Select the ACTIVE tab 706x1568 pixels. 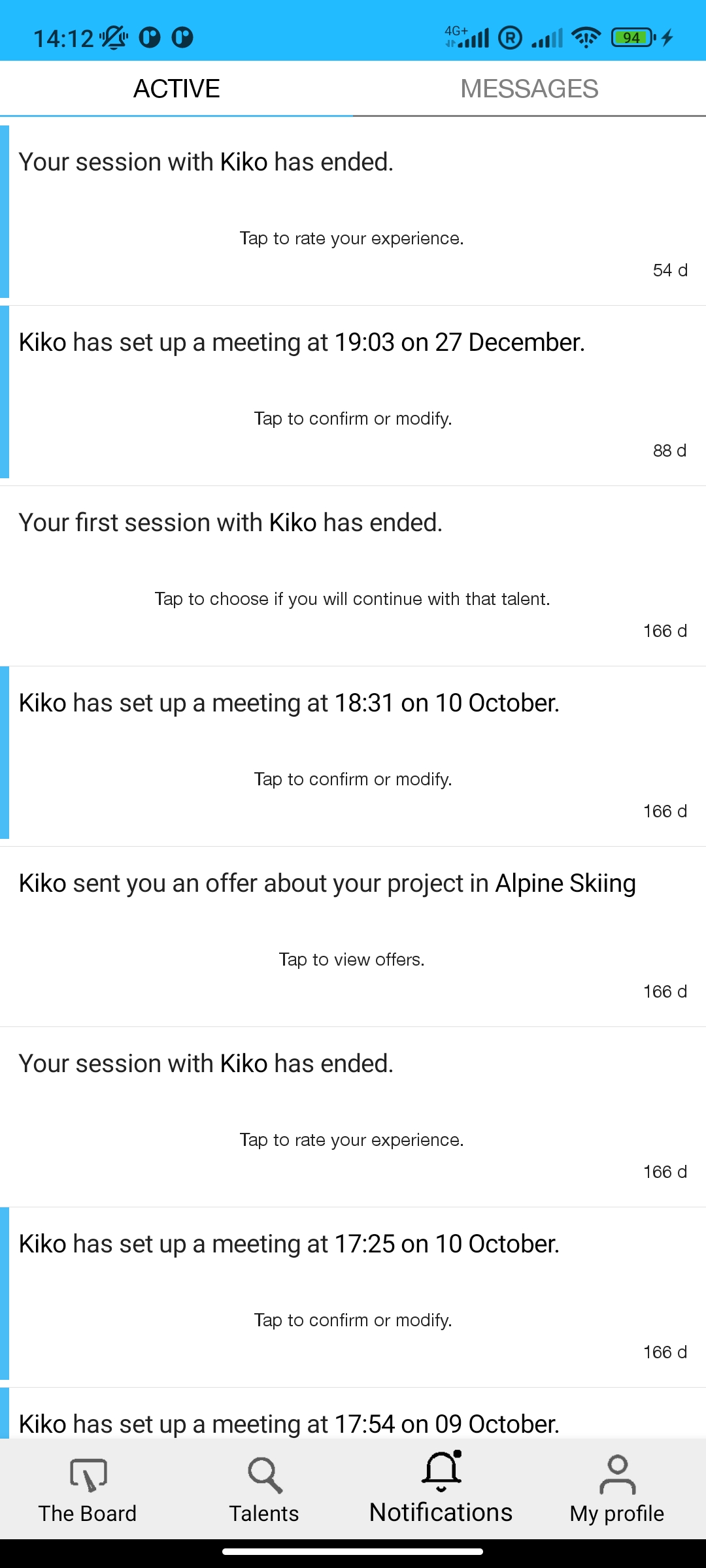pyautogui.click(x=176, y=89)
